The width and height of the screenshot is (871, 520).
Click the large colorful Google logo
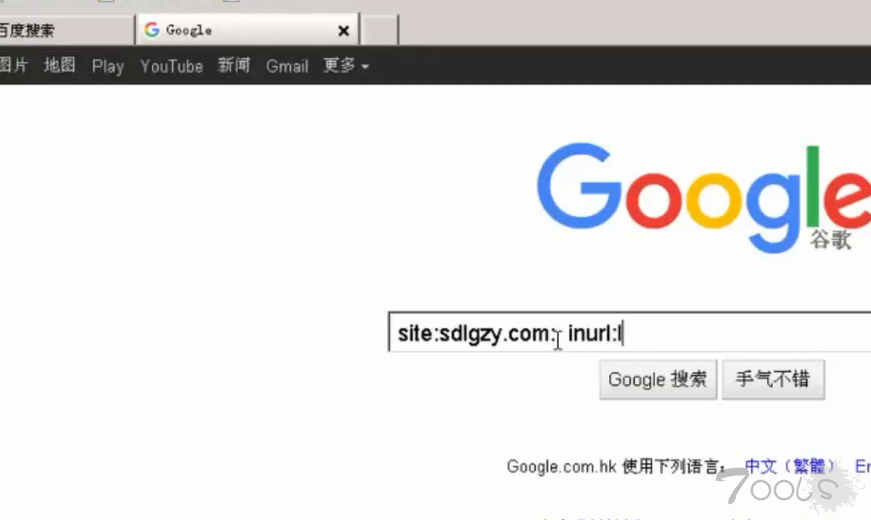tap(704, 197)
